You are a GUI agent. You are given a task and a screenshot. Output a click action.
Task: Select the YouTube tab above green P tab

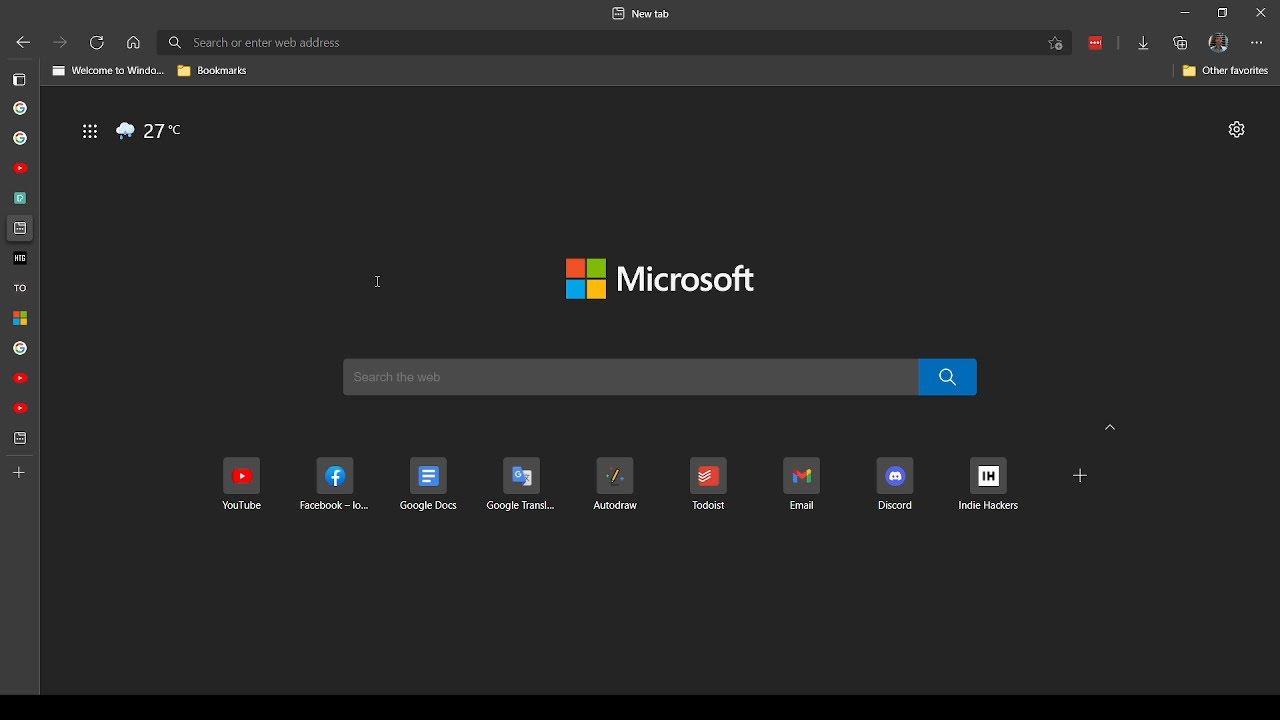[20, 169]
